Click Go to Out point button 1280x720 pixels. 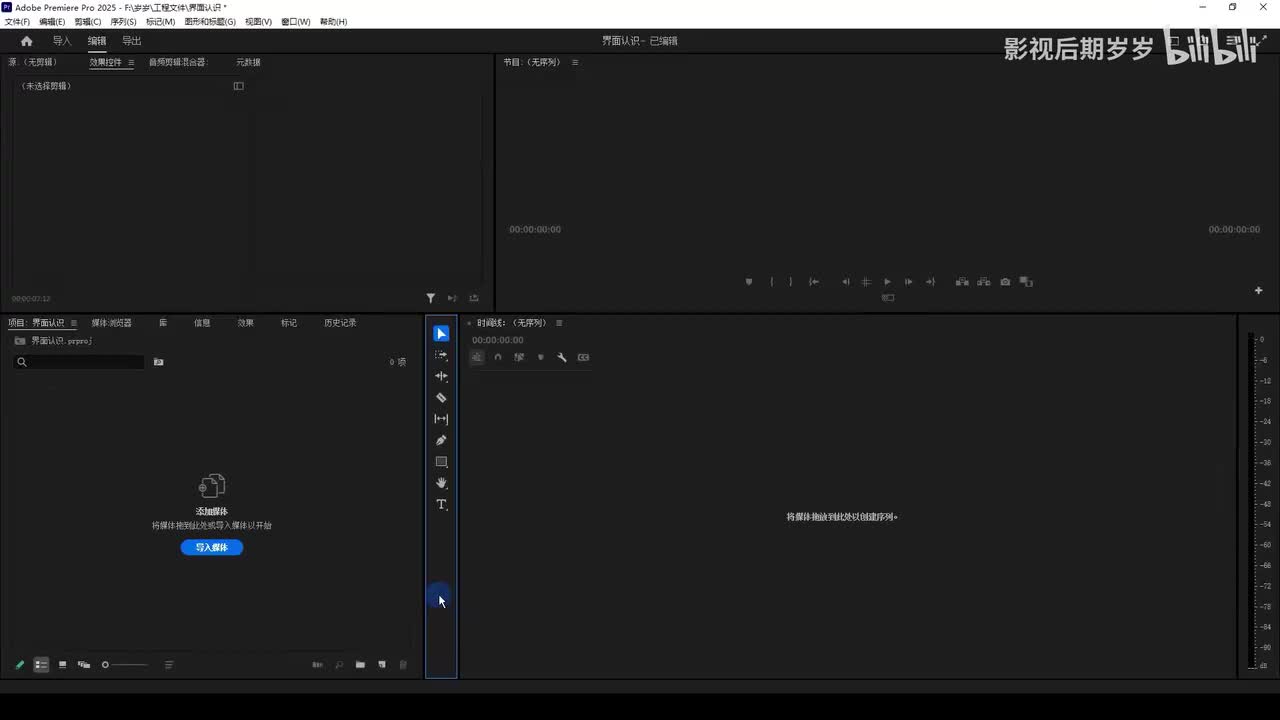tap(931, 282)
